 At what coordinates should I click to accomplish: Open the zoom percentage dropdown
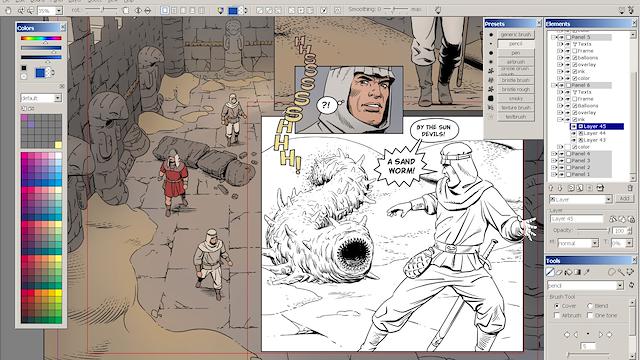coord(59,11)
